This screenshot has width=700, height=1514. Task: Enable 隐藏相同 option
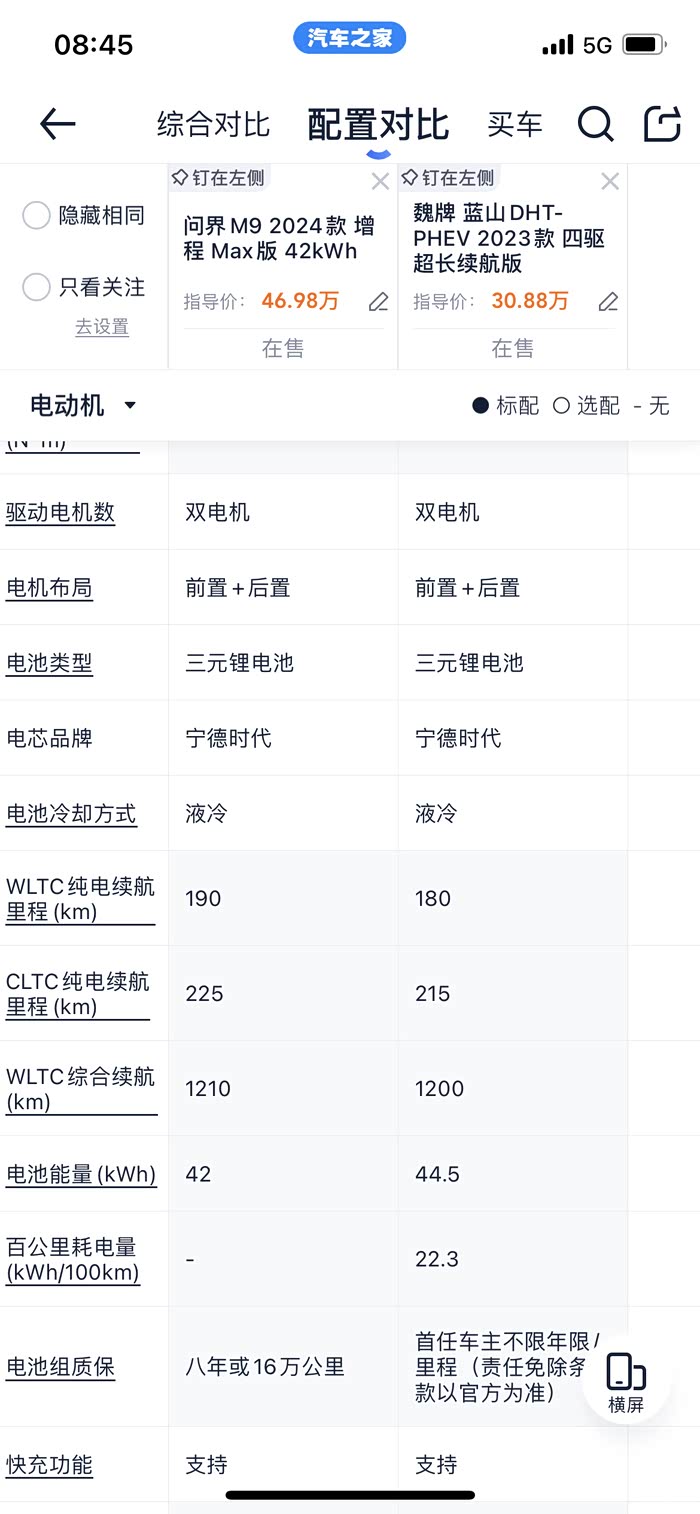(36, 215)
